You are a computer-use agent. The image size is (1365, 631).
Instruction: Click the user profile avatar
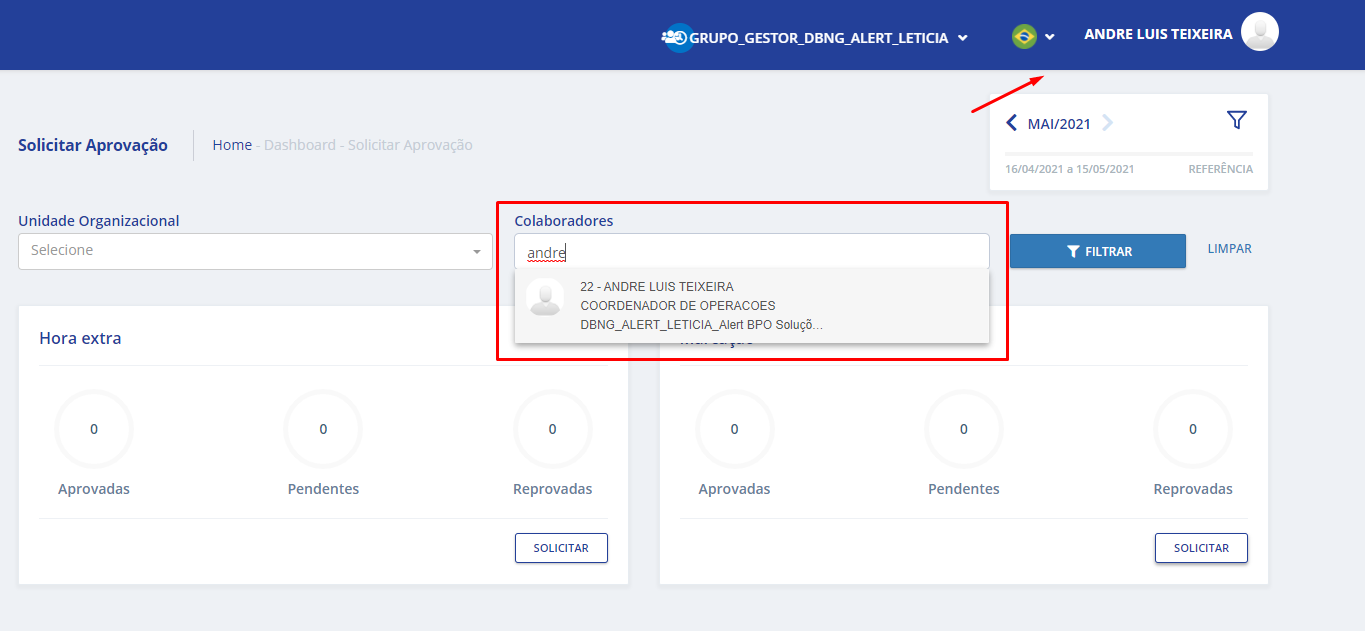[x=1259, y=32]
